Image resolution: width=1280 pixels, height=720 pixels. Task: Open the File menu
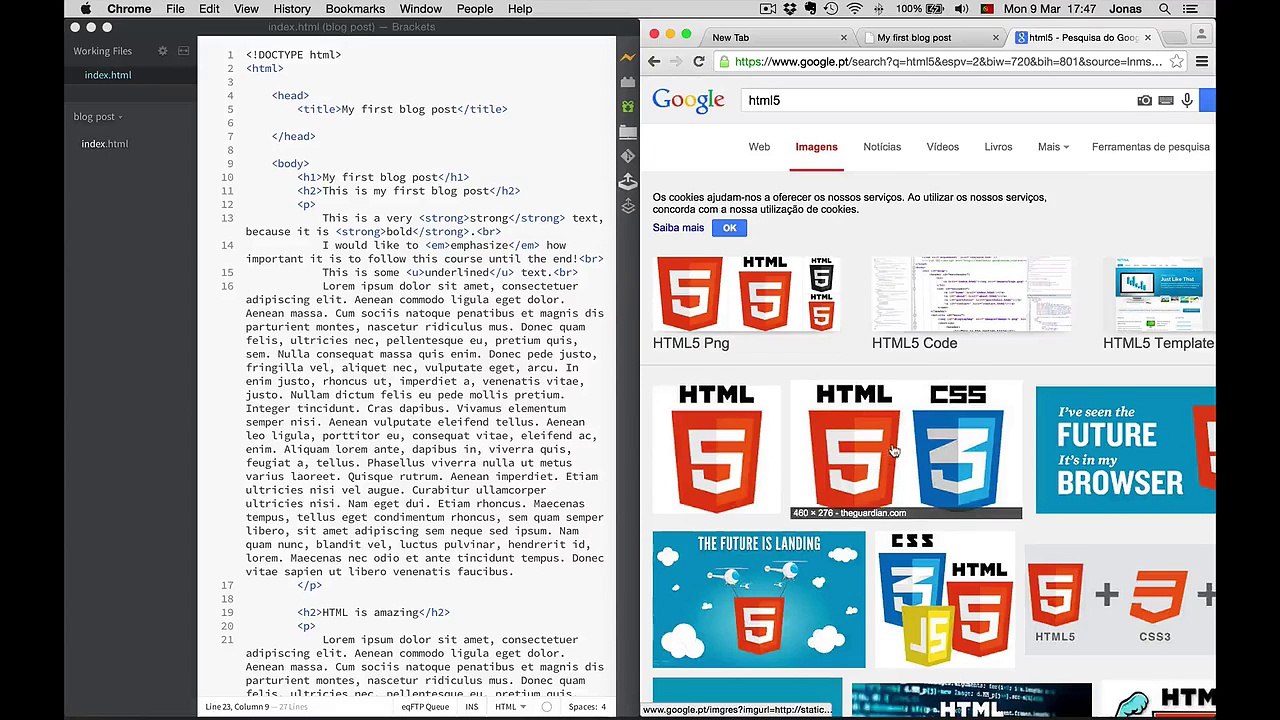(x=175, y=9)
